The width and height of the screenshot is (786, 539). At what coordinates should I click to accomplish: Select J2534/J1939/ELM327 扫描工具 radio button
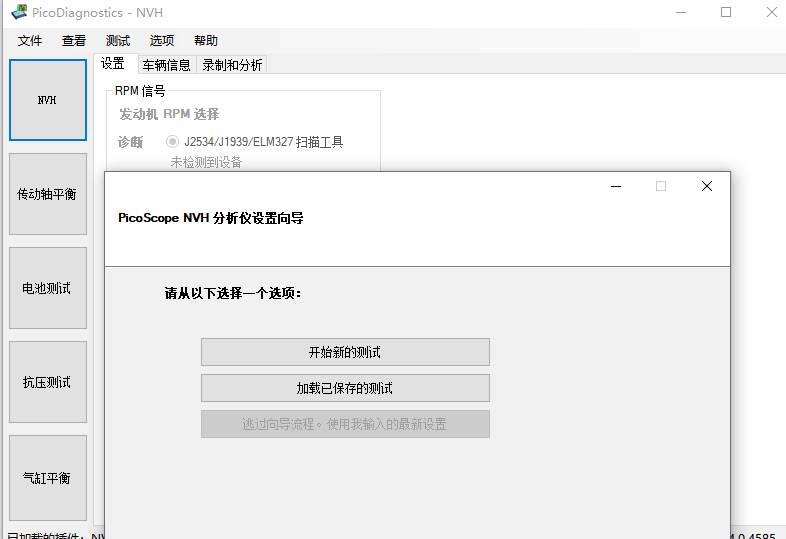point(172,142)
